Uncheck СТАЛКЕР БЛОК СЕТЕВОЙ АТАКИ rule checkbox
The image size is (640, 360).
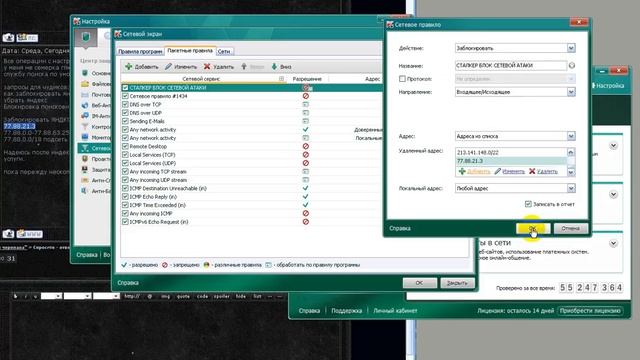coord(125,88)
